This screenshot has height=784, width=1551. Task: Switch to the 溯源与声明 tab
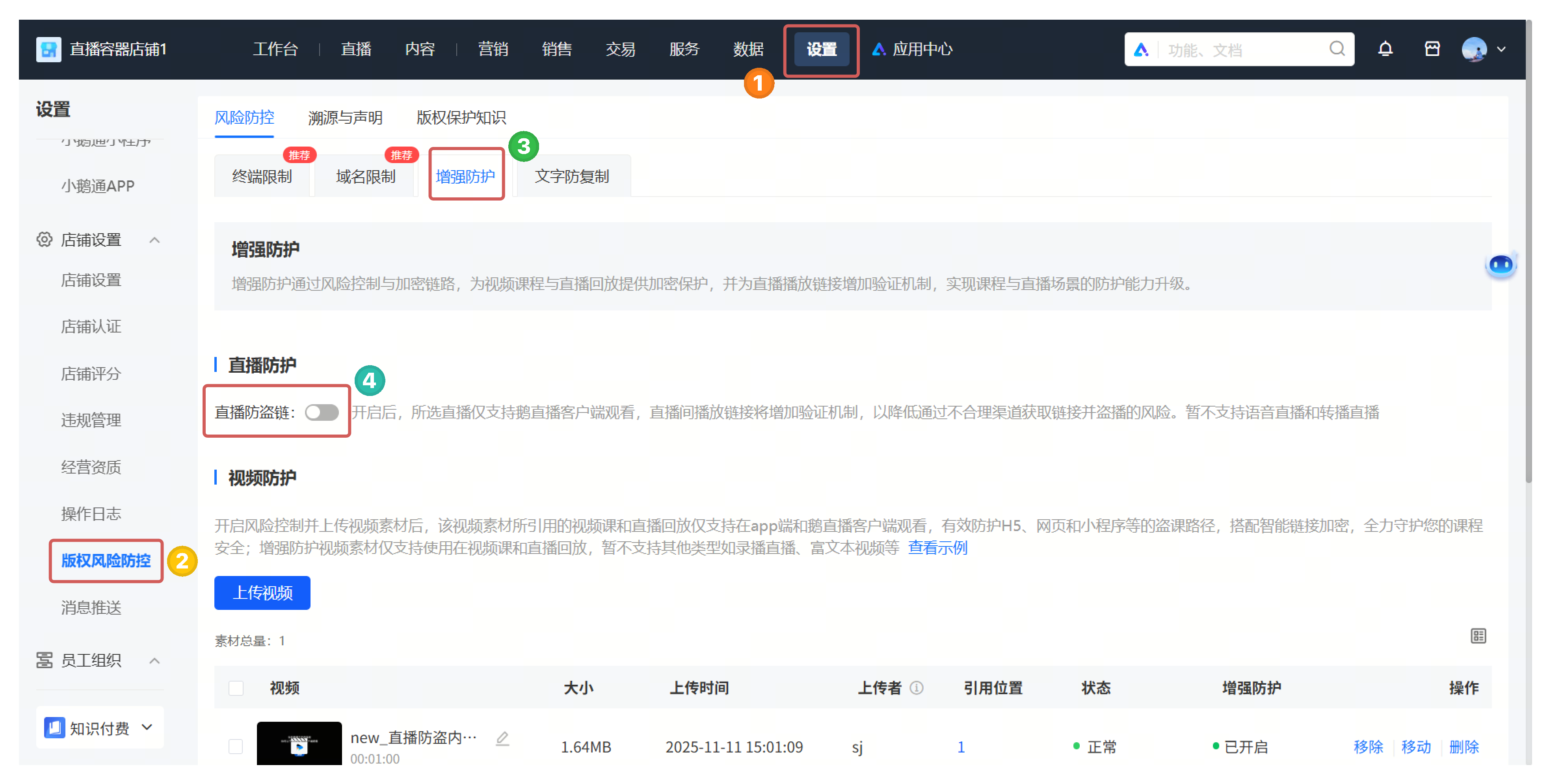click(x=345, y=117)
